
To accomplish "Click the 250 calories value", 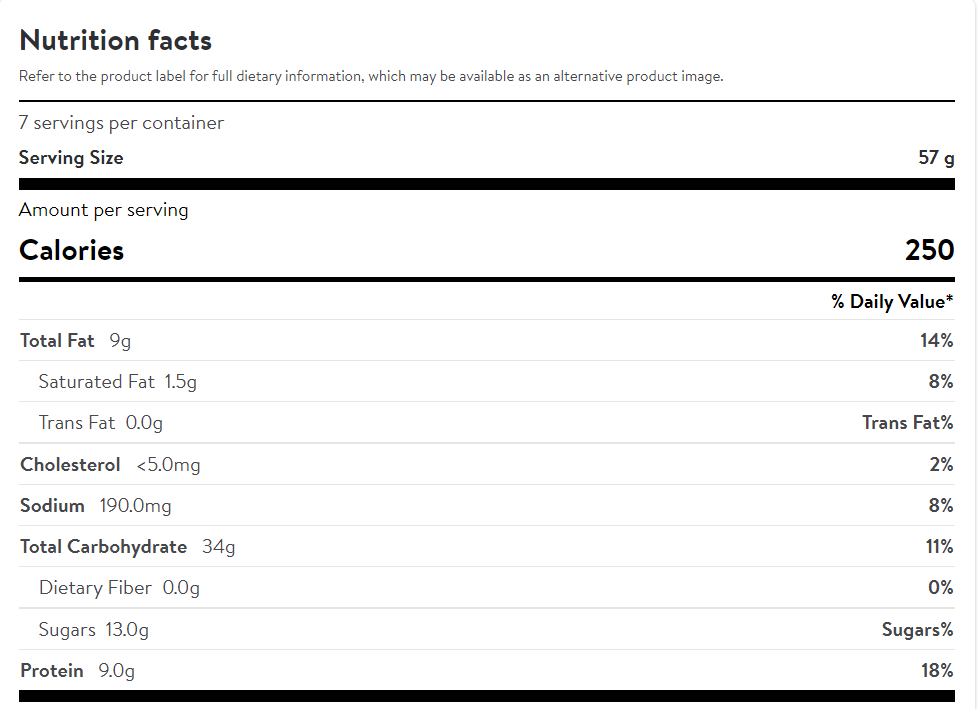I will pyautogui.click(x=929, y=250).
